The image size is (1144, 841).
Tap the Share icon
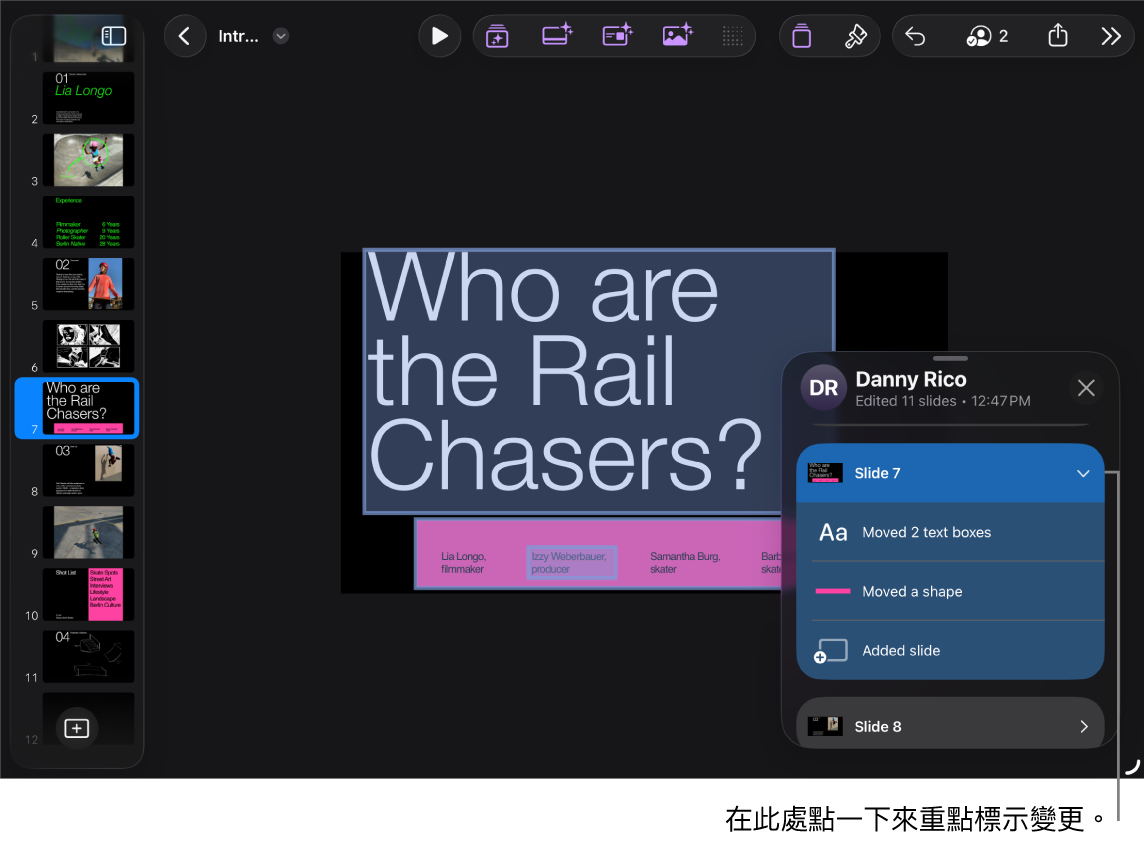(x=1057, y=36)
